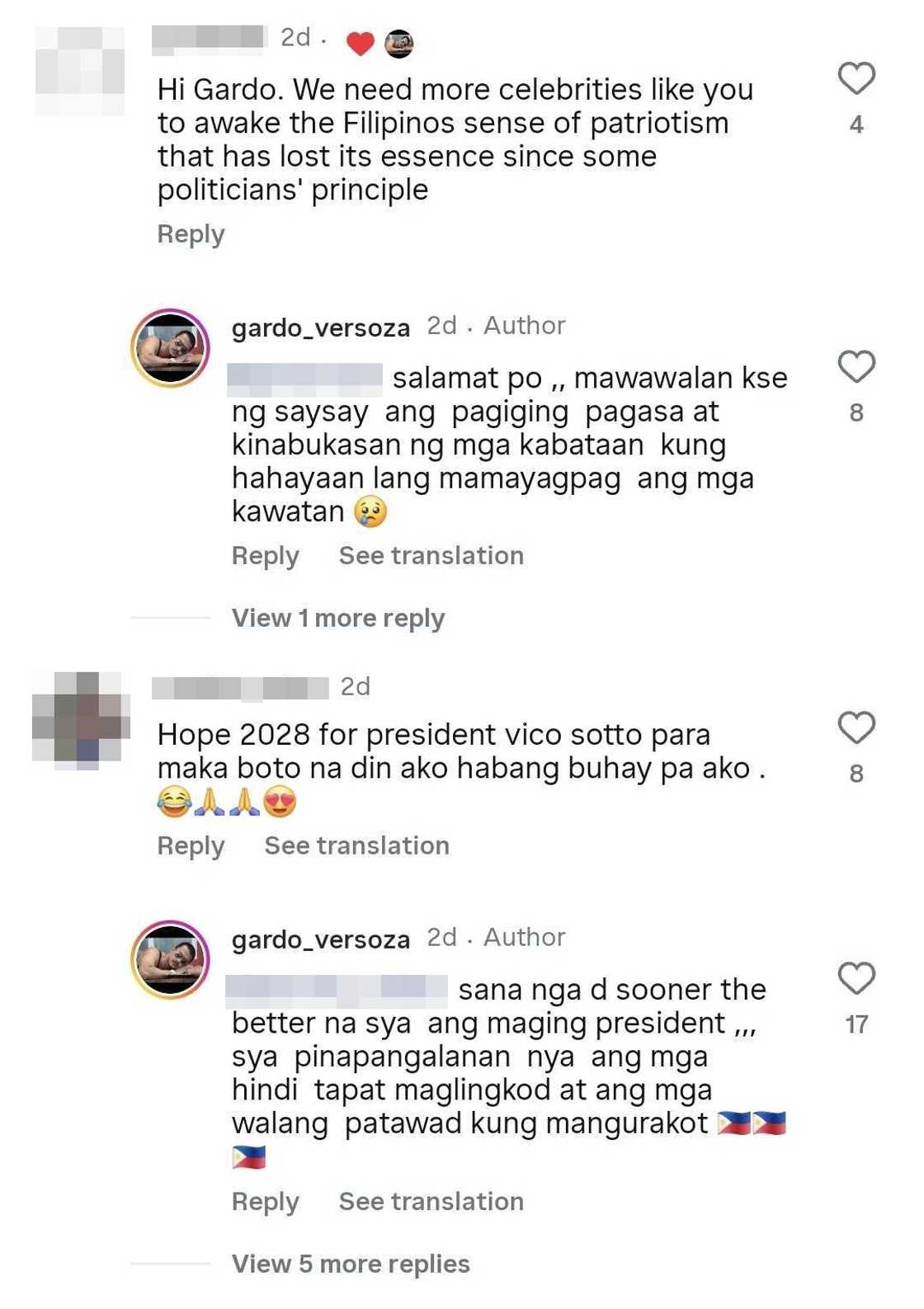Reply to the 'salamat po' author comment
The height and width of the screenshot is (1309, 924).
(265, 556)
